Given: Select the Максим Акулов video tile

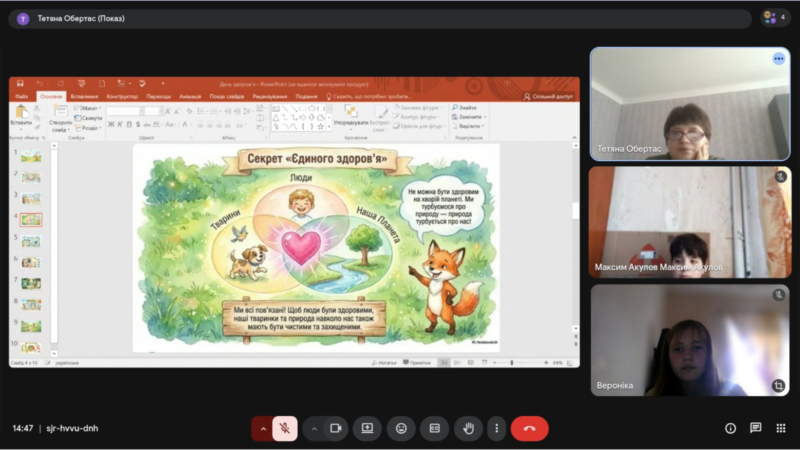Looking at the screenshot, I should (x=690, y=222).
